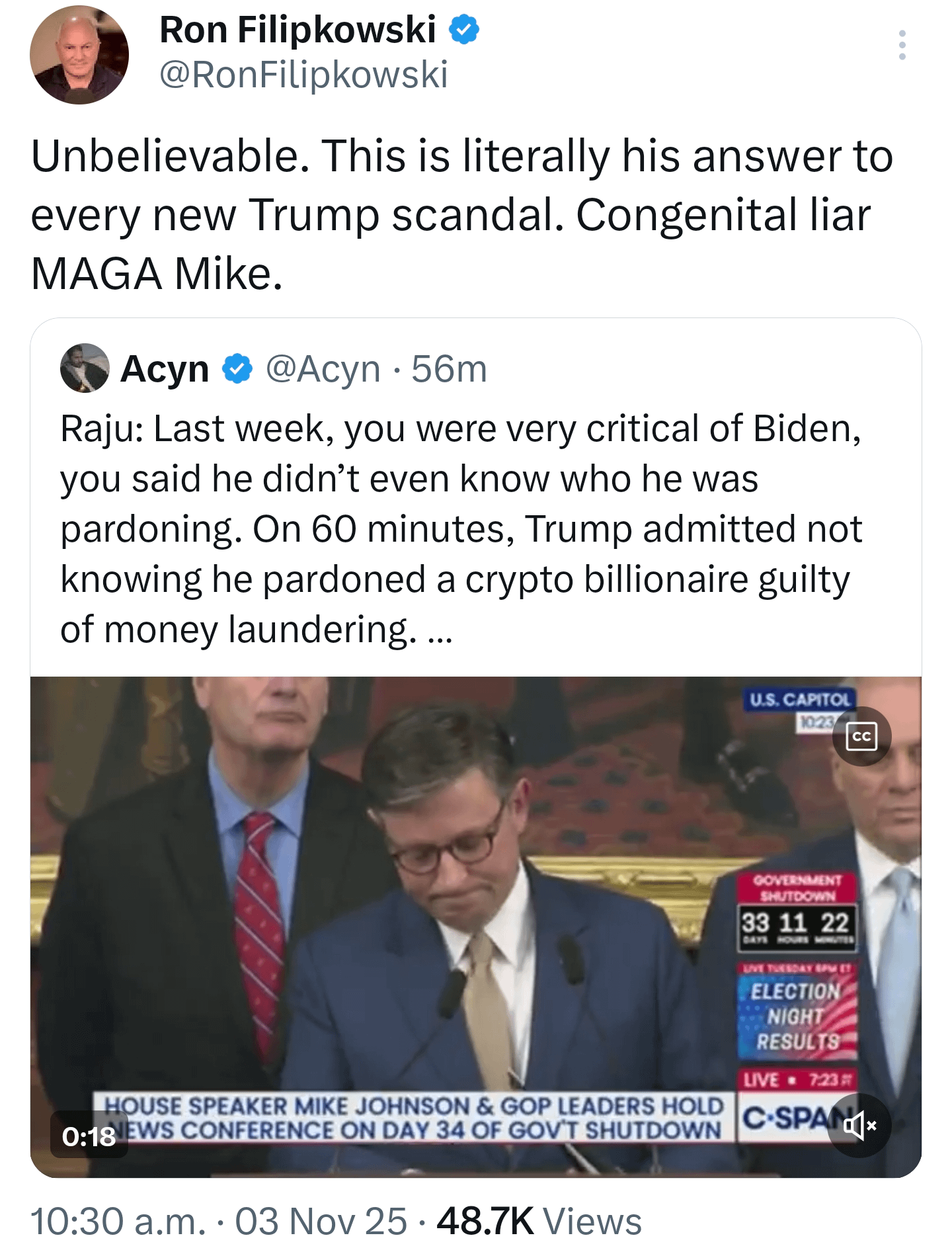Unmute the video using the speaker icon

[x=859, y=1125]
